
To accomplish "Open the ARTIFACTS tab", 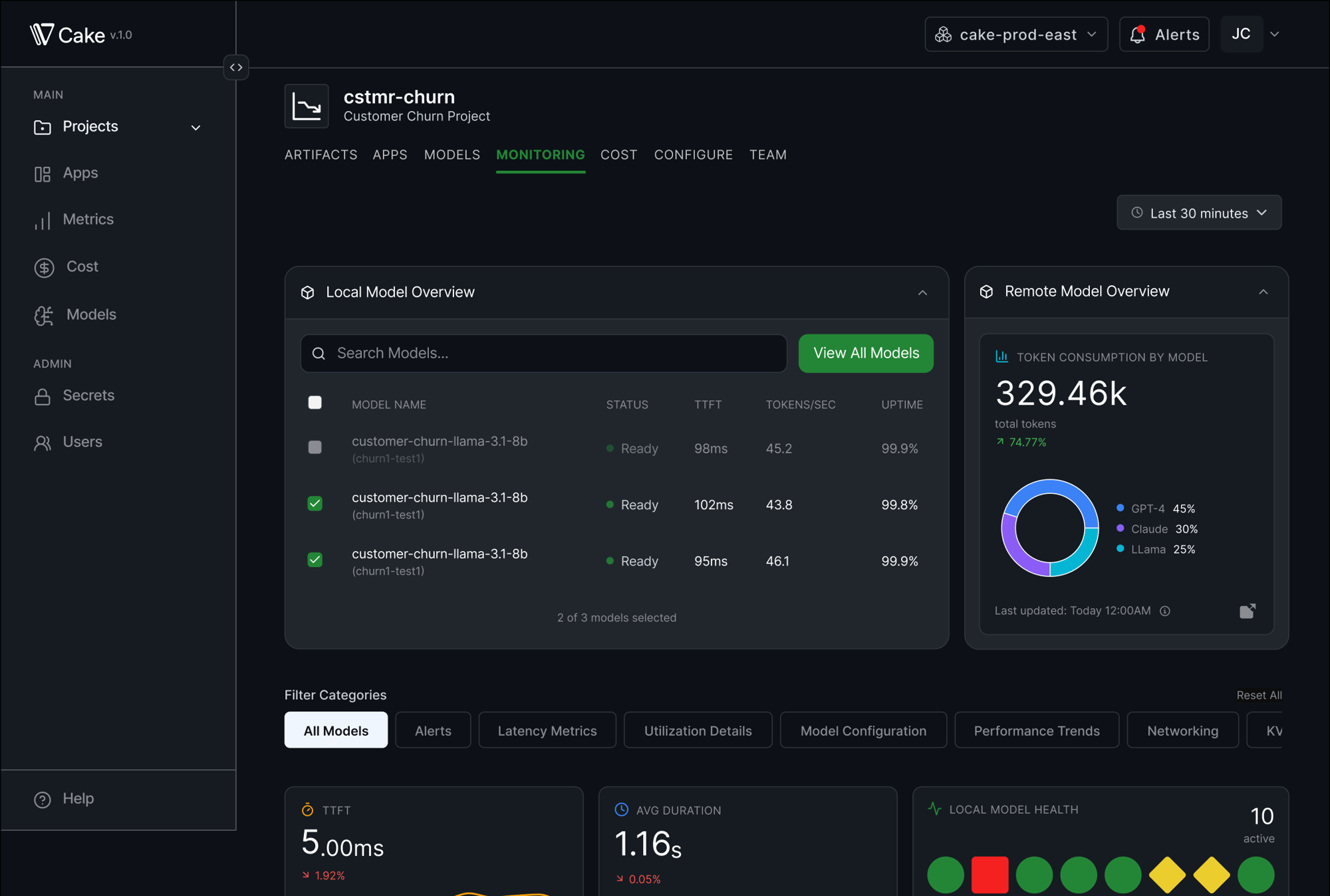I will point(321,154).
